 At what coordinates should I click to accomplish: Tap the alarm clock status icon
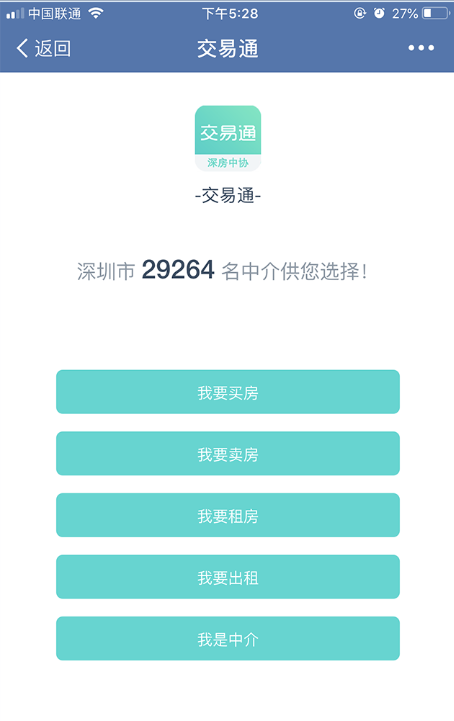pyautogui.click(x=379, y=13)
